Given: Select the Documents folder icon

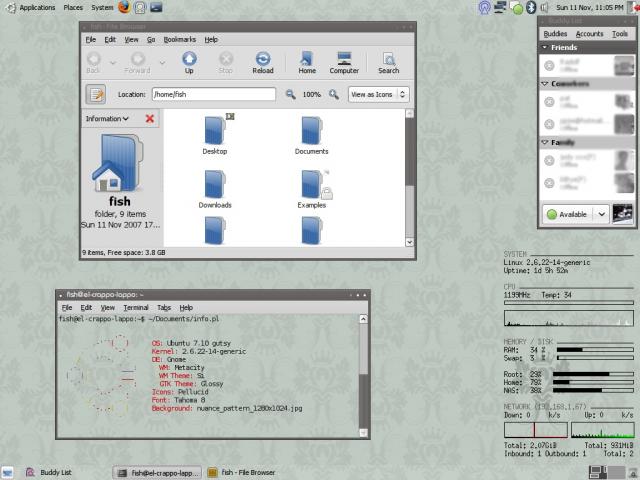Looking at the screenshot, I should click(311, 131).
